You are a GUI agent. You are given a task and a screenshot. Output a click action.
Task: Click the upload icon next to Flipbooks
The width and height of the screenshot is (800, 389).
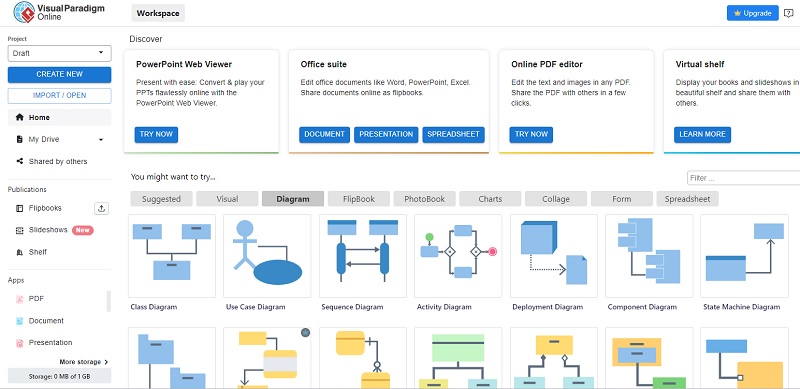click(102, 208)
